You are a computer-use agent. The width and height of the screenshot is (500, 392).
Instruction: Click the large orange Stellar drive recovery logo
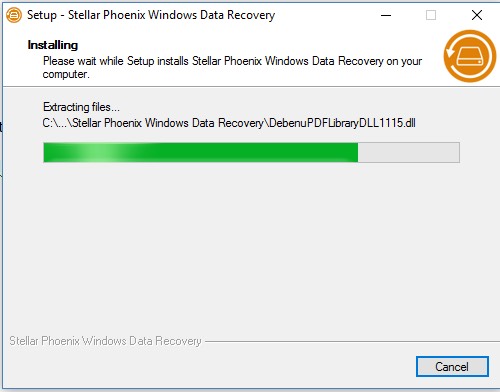[x=470, y=56]
